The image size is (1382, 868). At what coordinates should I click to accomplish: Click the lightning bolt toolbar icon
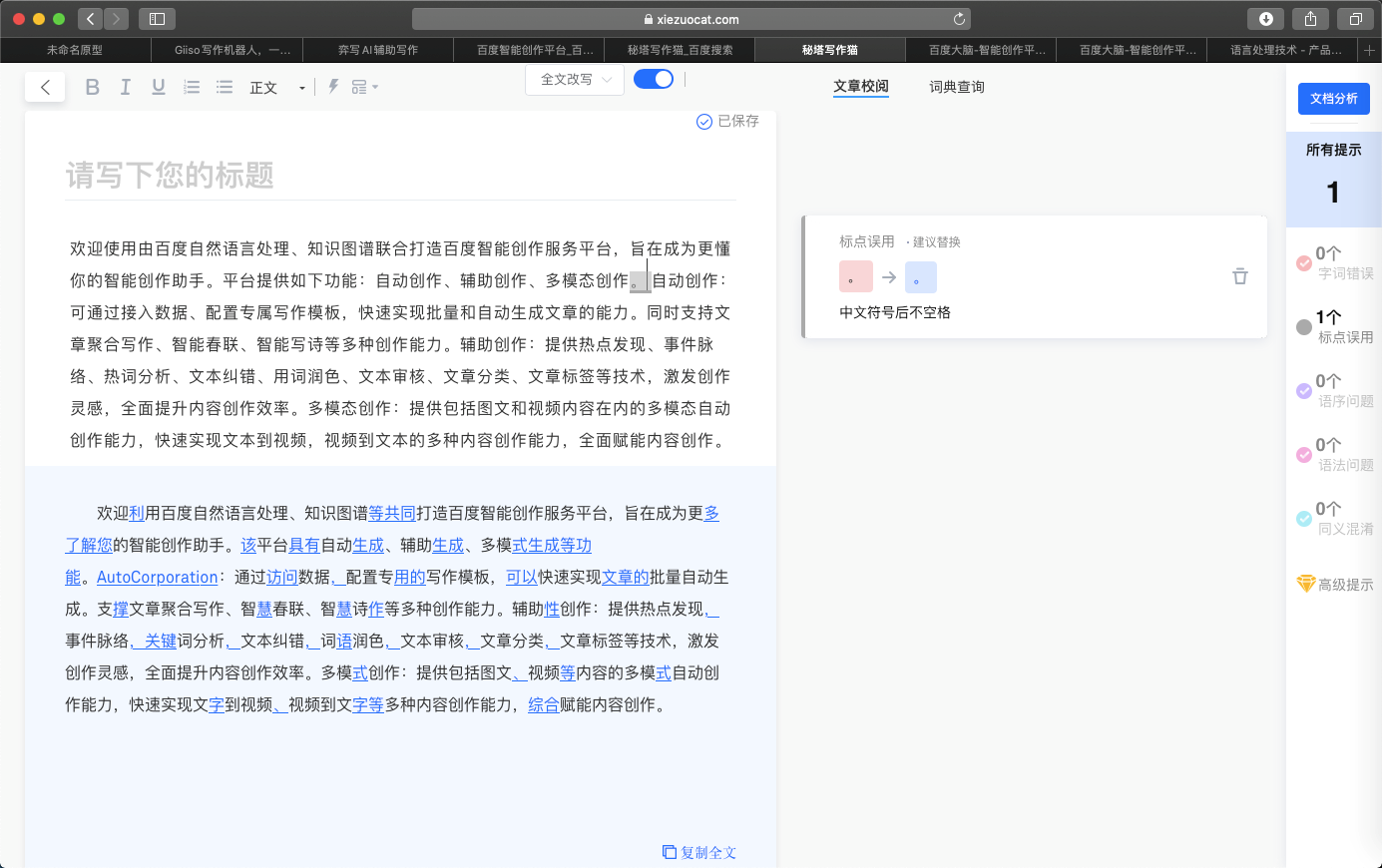pos(333,87)
